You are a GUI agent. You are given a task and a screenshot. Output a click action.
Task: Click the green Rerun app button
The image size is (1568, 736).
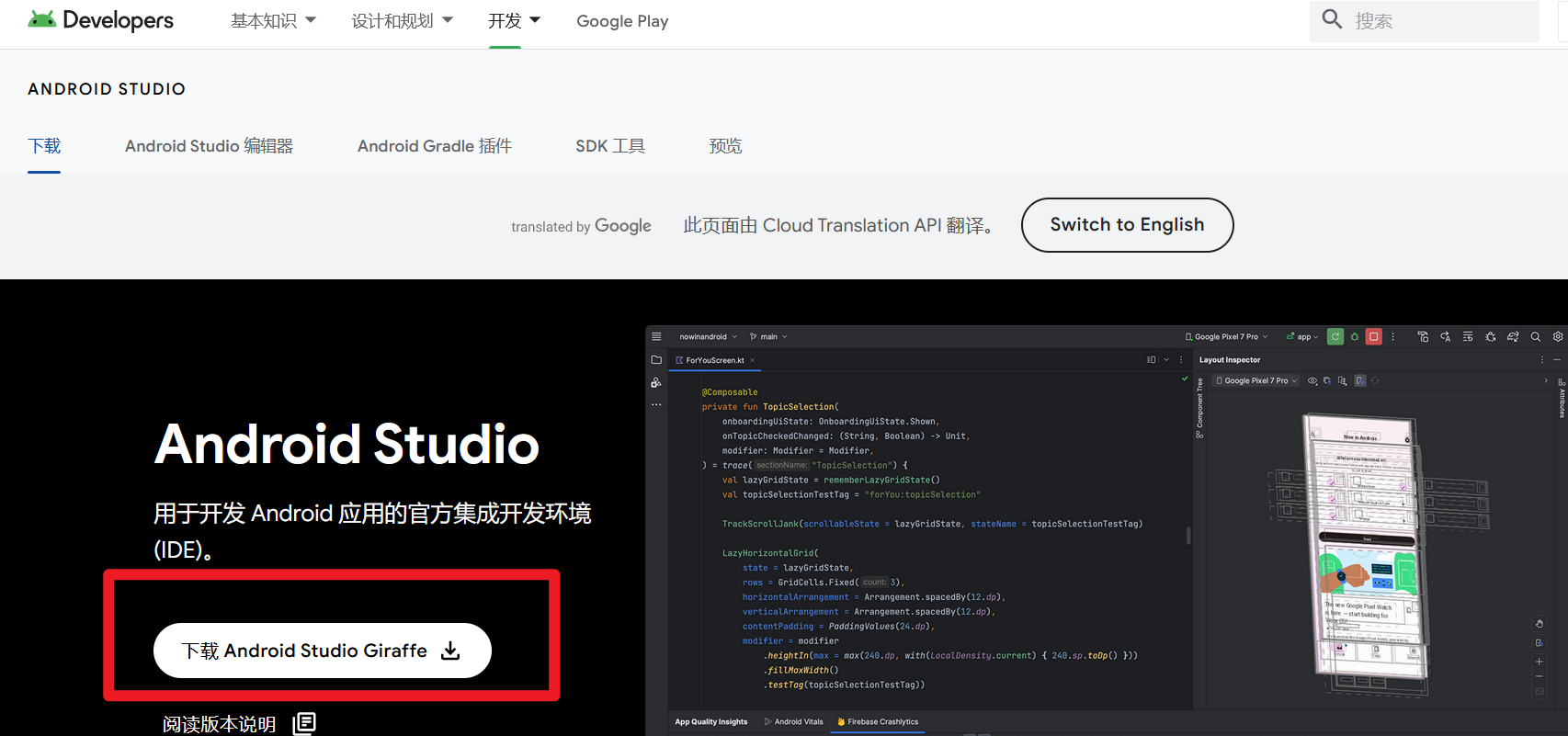[x=1335, y=336]
